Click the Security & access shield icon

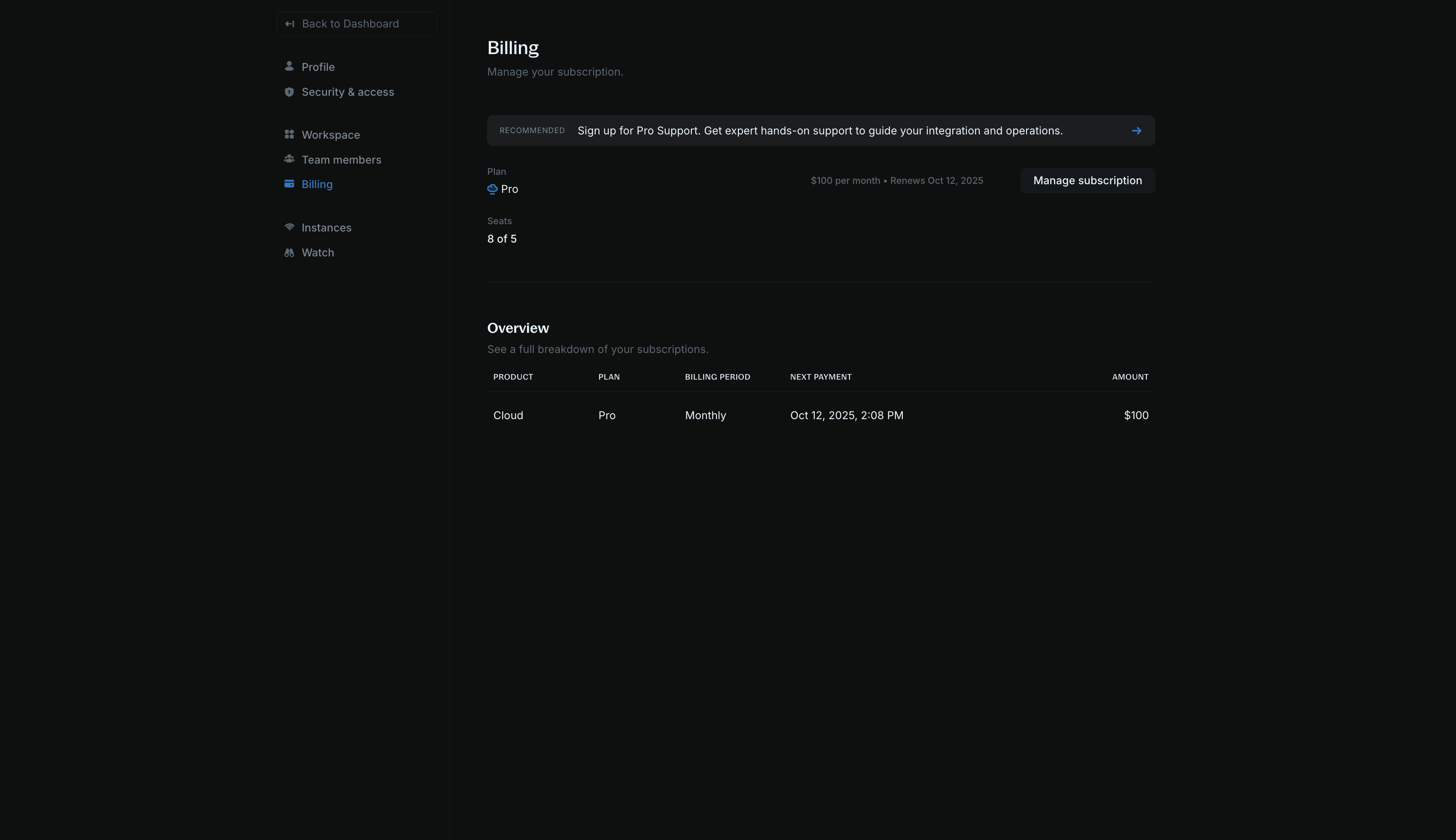pyautogui.click(x=289, y=92)
